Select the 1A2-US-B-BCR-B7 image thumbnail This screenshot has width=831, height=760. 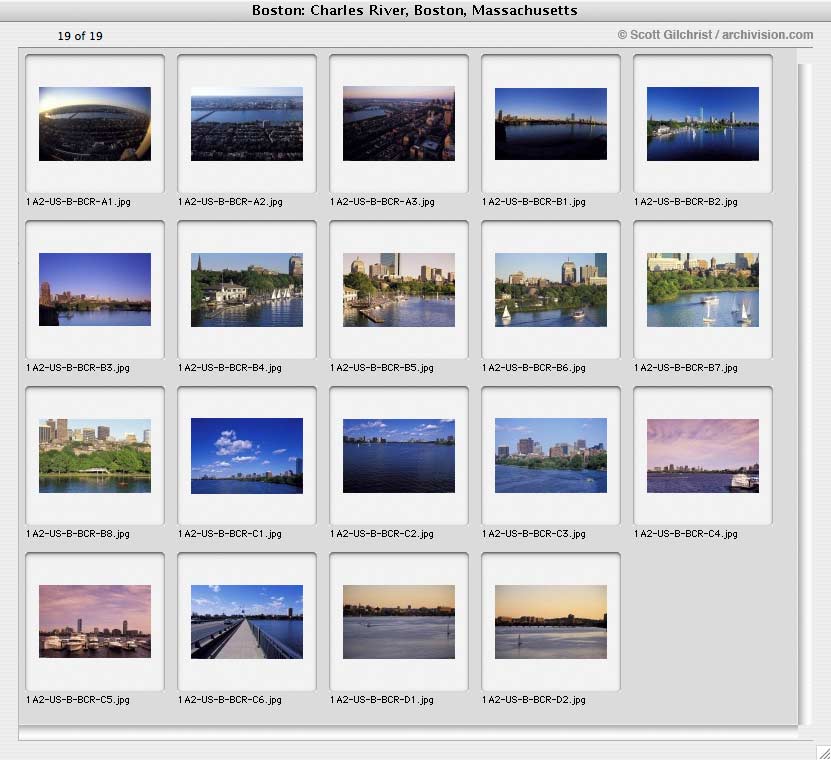pos(703,290)
